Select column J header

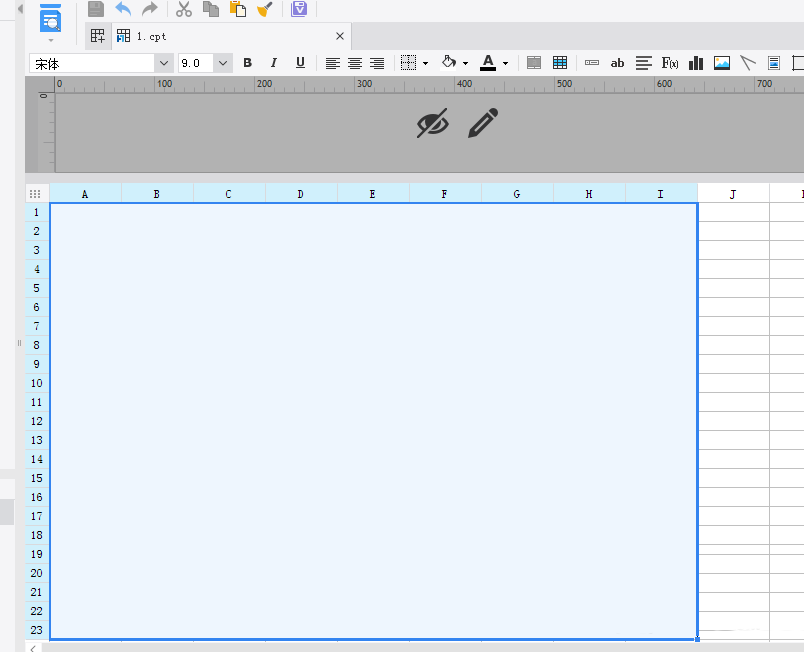tap(733, 194)
